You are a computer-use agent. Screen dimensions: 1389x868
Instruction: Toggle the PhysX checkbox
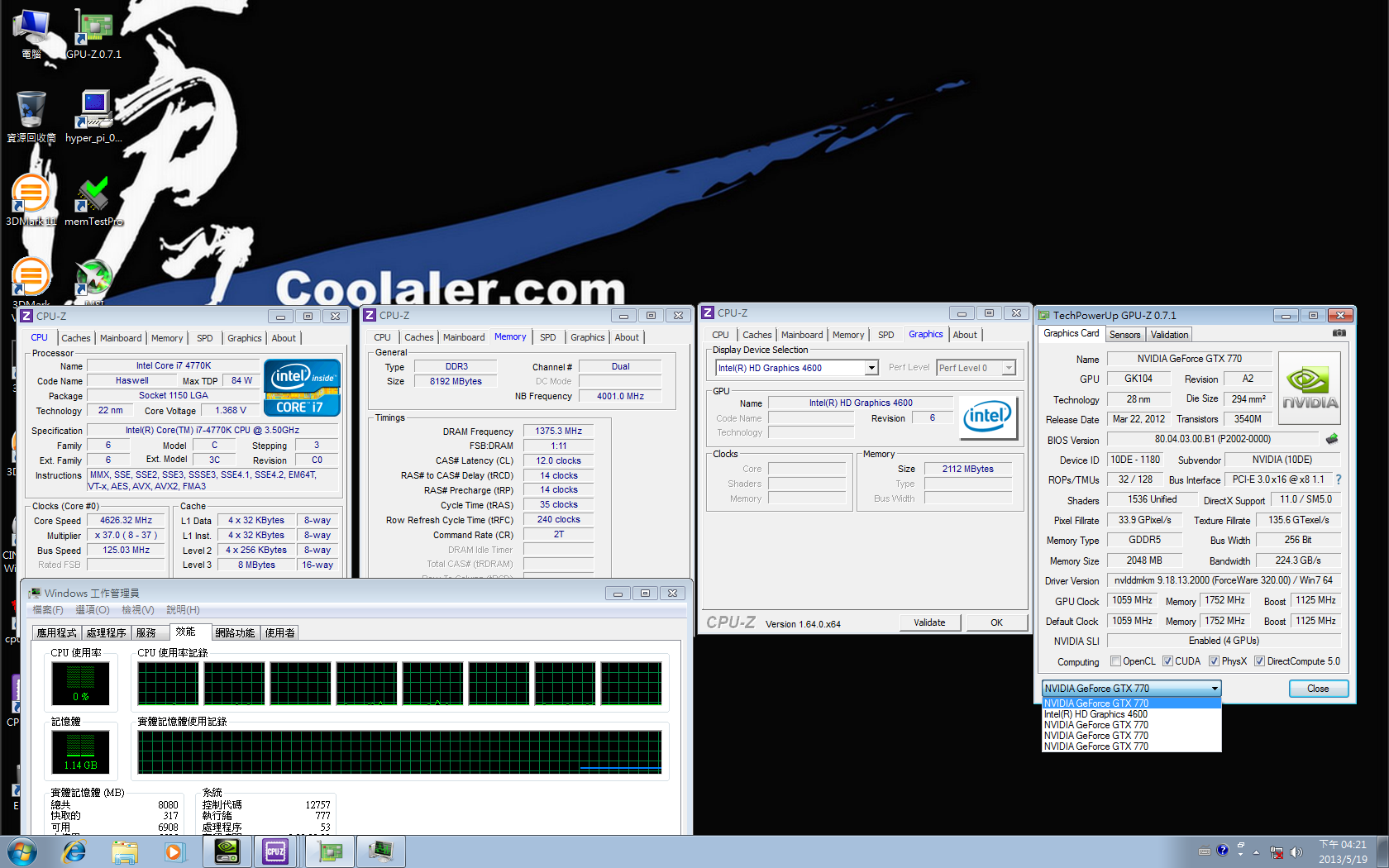(x=1214, y=661)
